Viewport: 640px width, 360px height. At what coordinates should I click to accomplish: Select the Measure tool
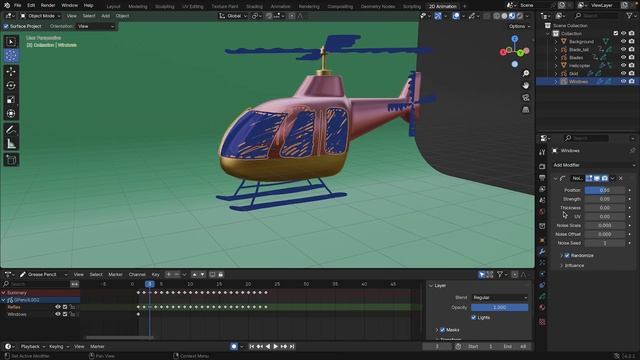11,144
